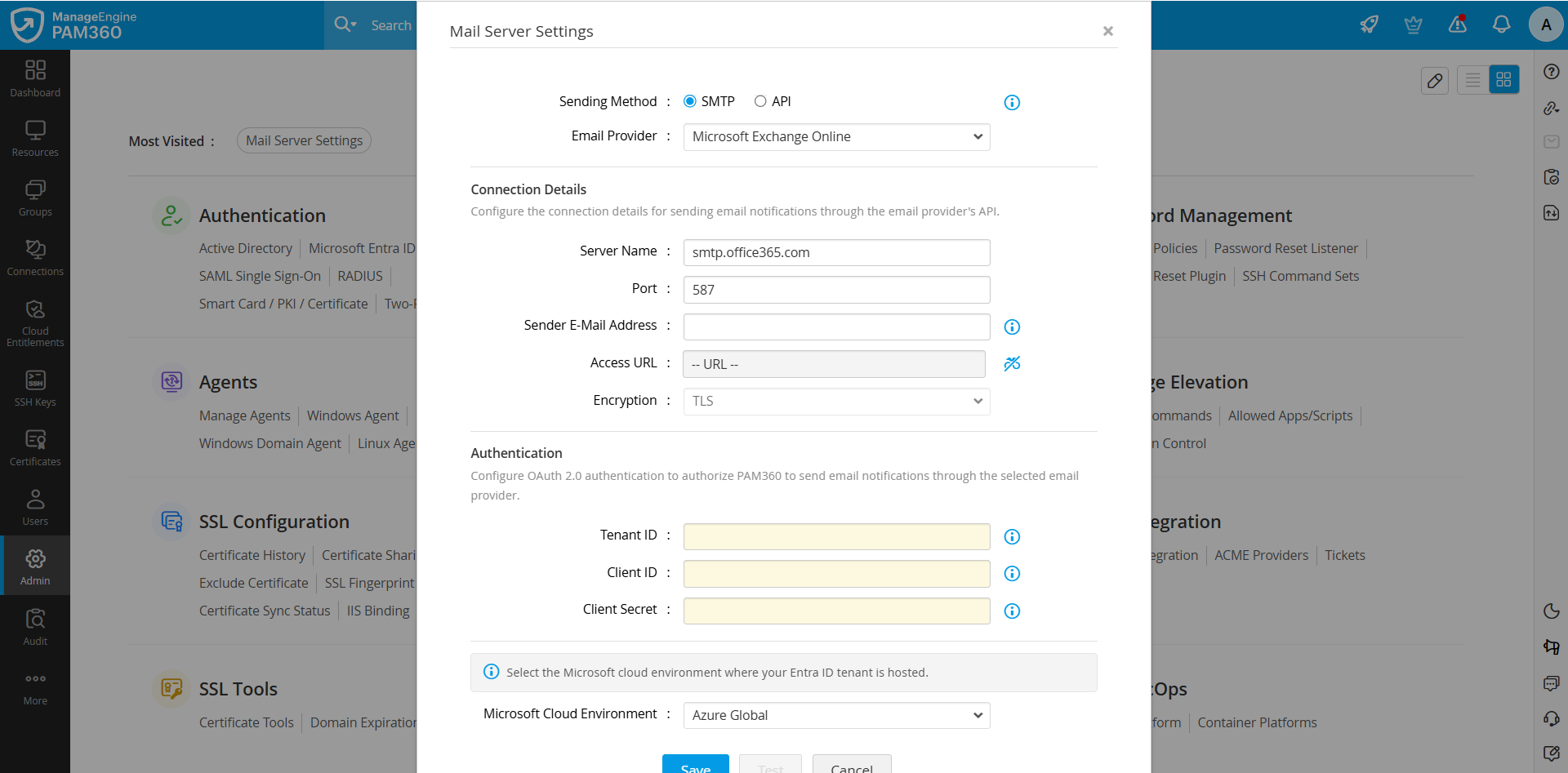The image size is (1568, 773).
Task: Open Allowed Apps/Scripts link
Action: click(x=1290, y=415)
